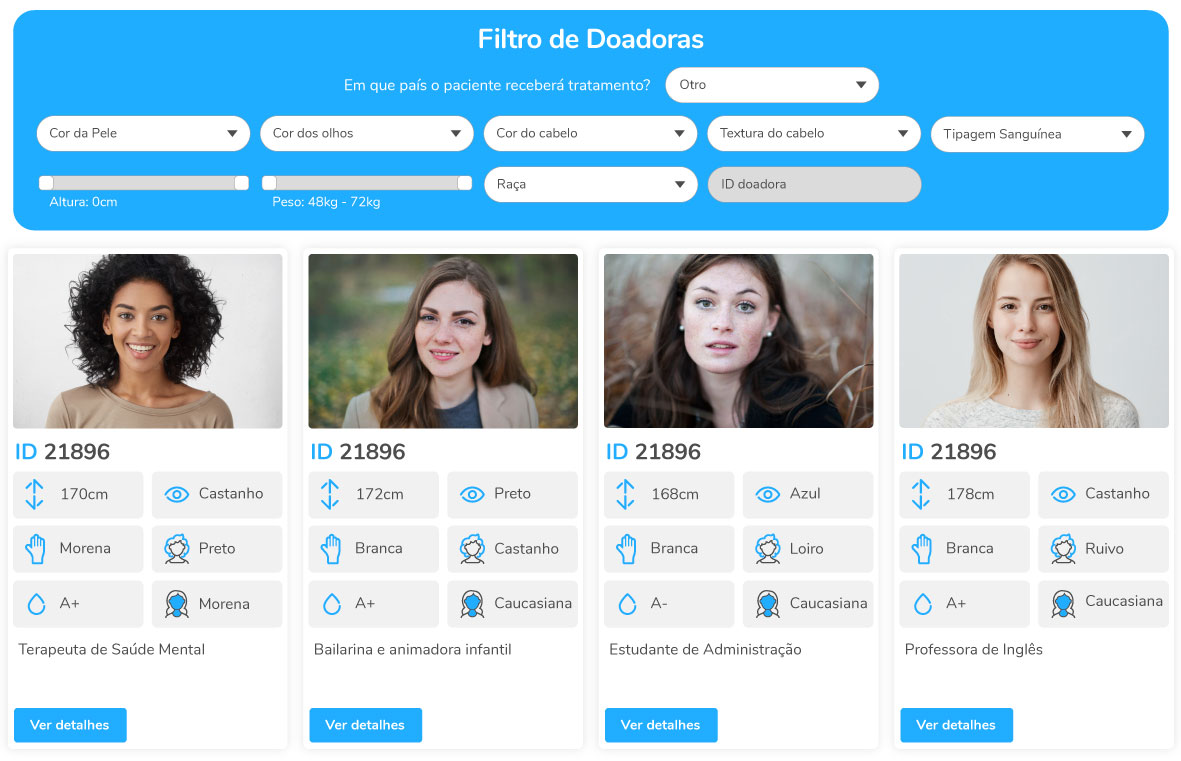Click the blood drop icon in Professora card

coord(923,604)
